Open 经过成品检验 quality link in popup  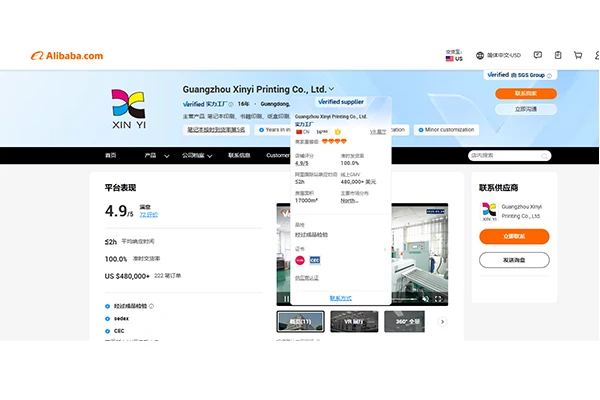point(311,234)
